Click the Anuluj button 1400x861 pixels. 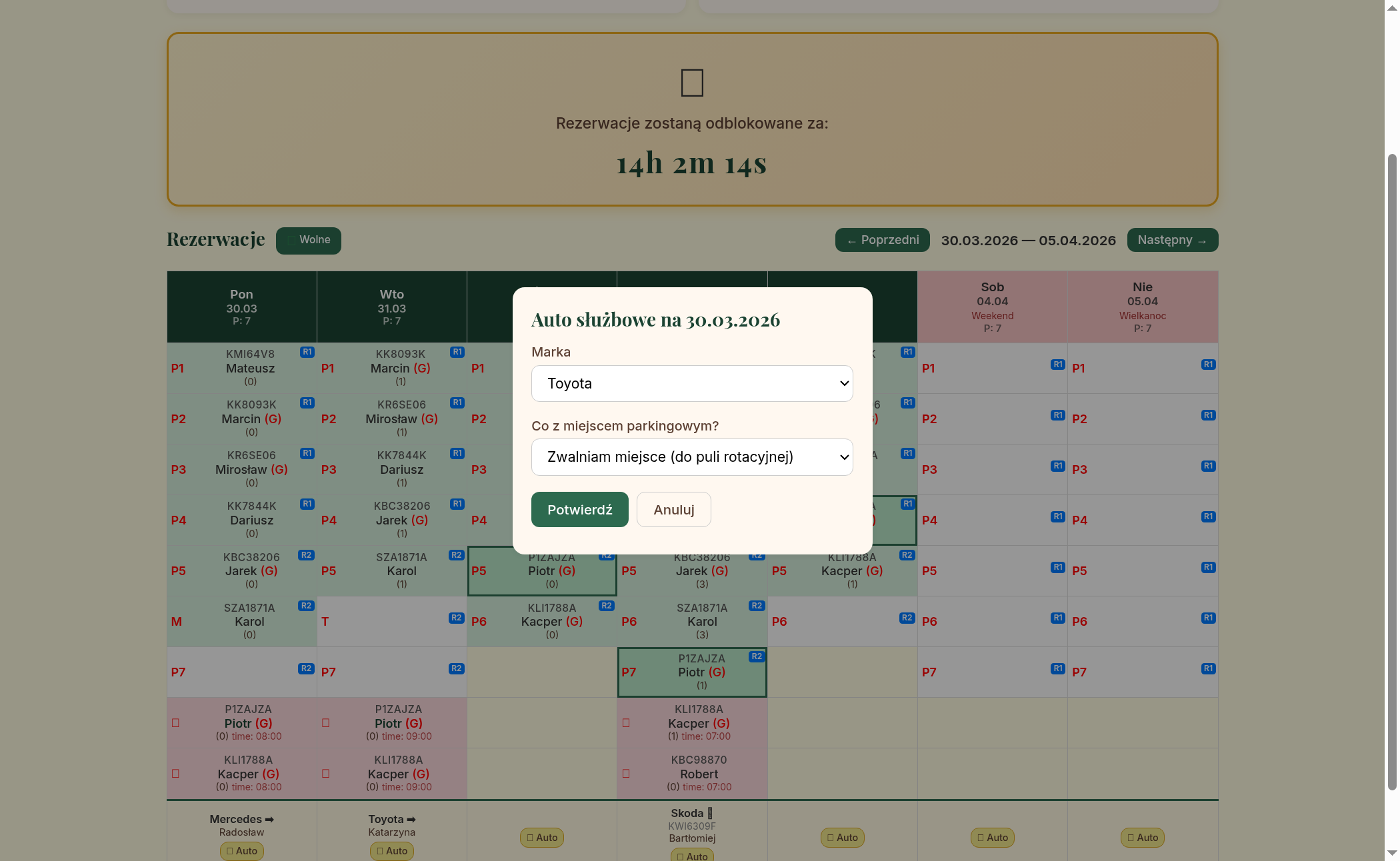click(673, 510)
